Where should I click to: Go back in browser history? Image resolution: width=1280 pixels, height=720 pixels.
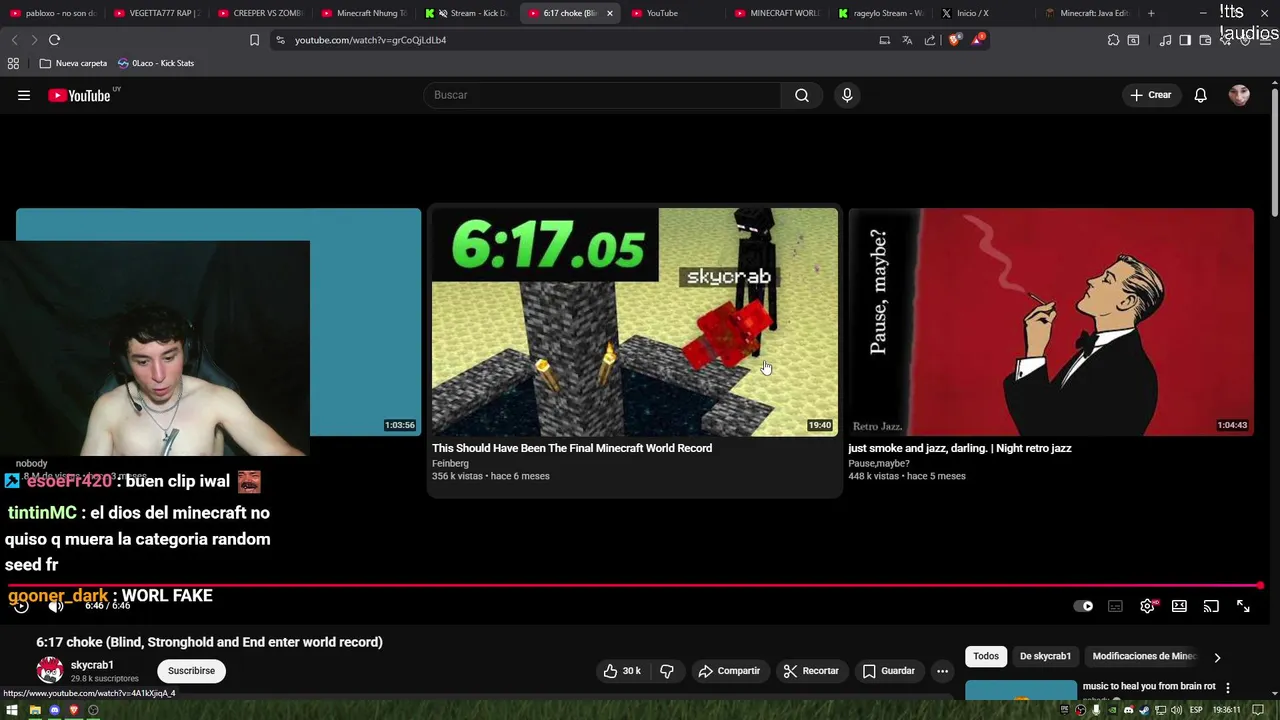click(x=14, y=40)
